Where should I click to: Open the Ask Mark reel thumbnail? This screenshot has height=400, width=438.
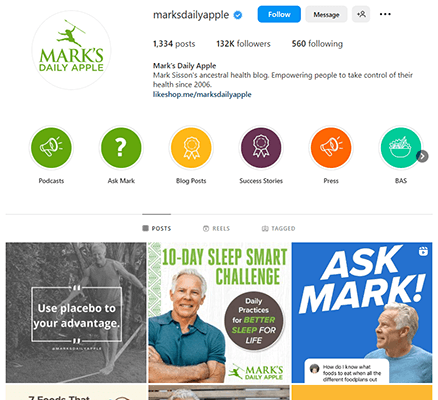click(x=362, y=312)
